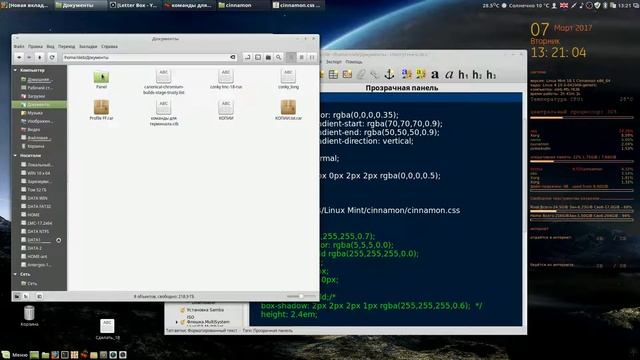Viewport: 640px width, 360px height.
Task: Show tree view in sidebar via status bar button
Action: pyautogui.click(x=26, y=296)
